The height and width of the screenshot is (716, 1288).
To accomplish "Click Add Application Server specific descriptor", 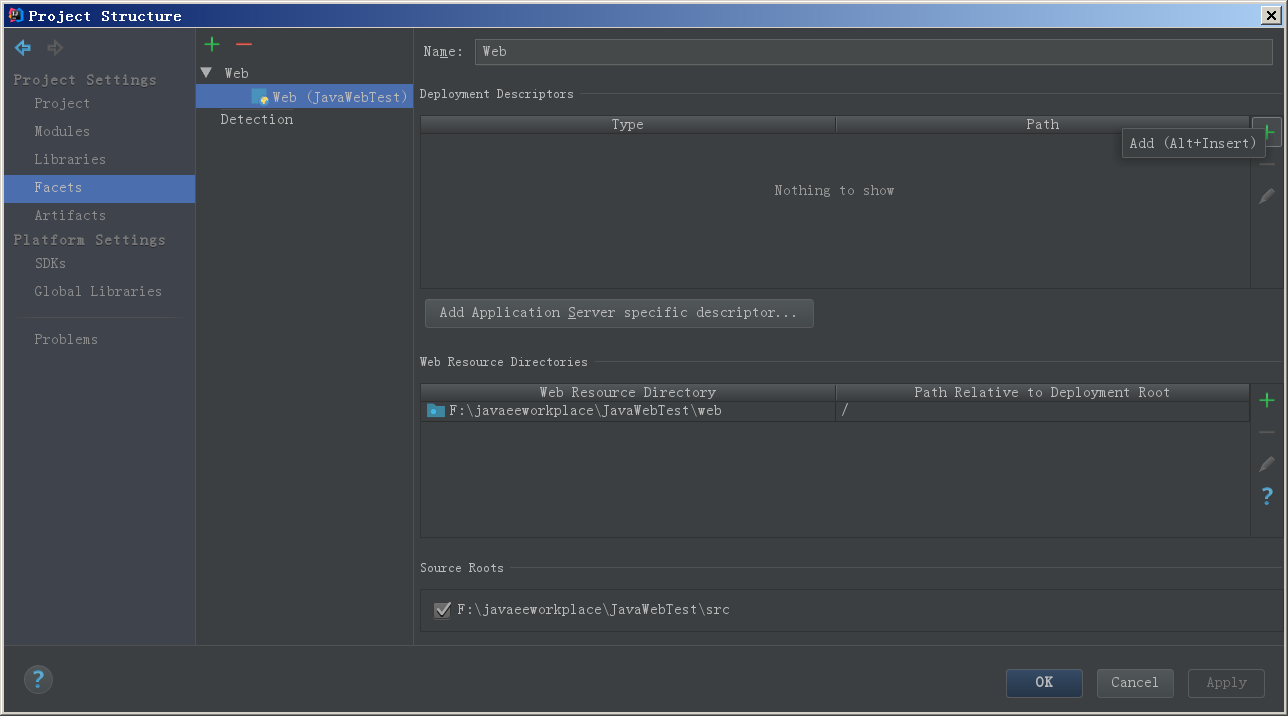I will coord(619,313).
